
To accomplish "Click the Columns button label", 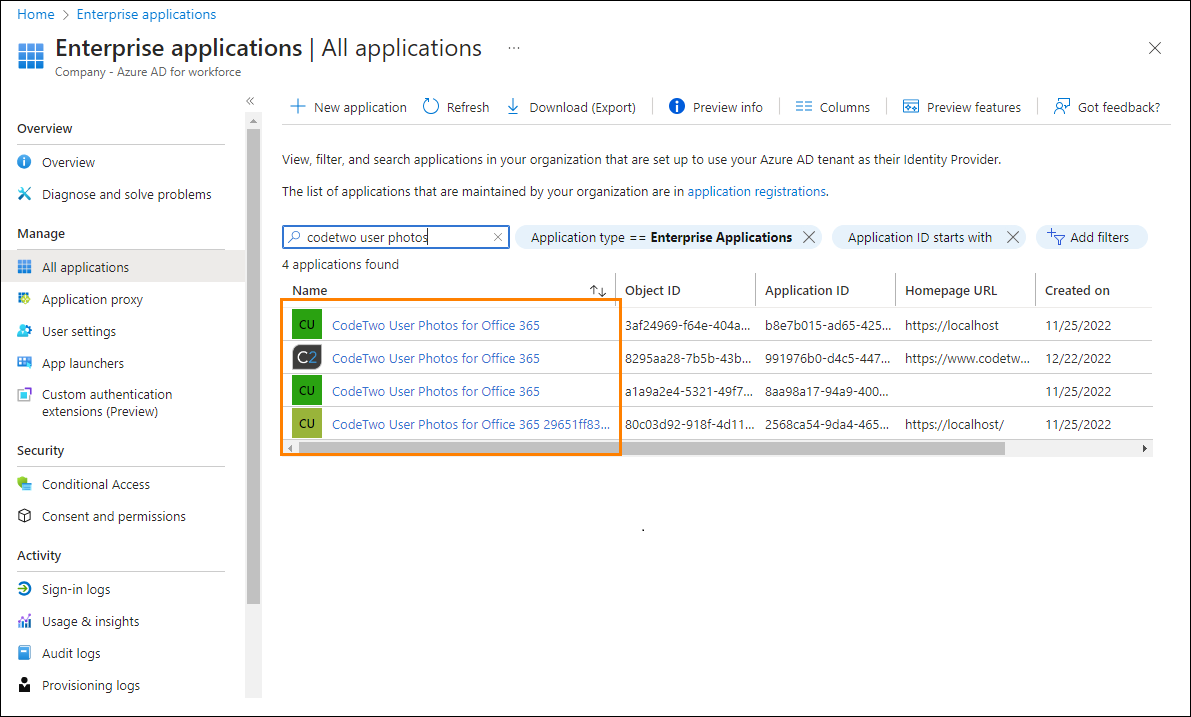I will coord(845,107).
